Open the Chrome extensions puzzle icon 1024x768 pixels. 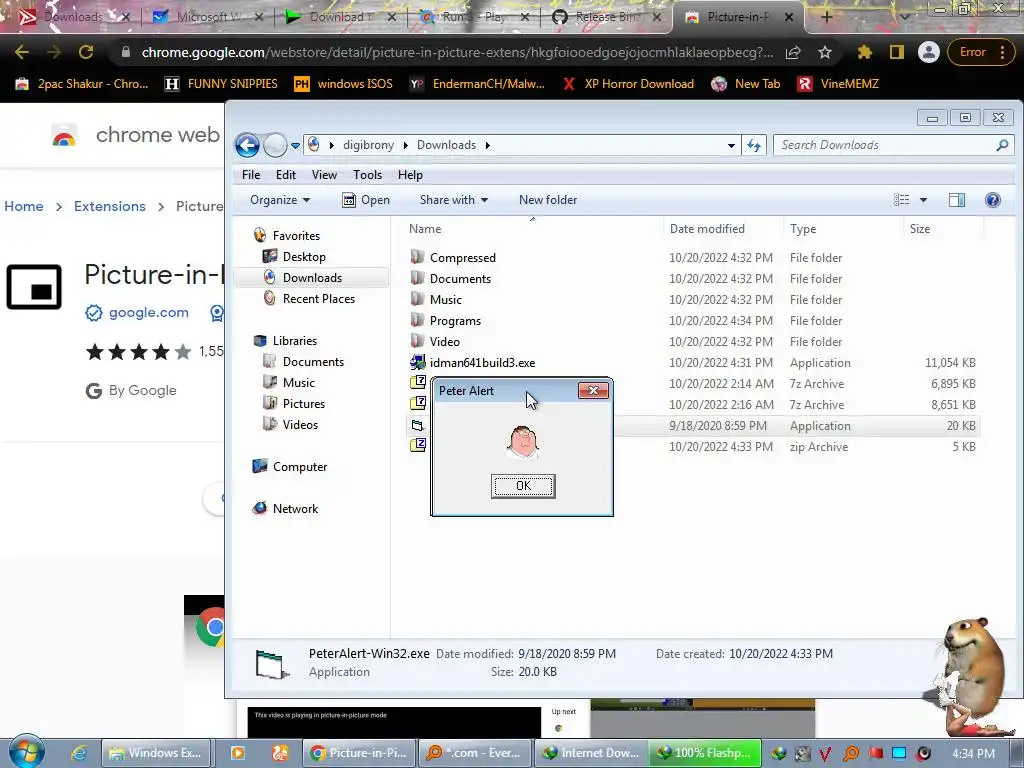pos(865,52)
